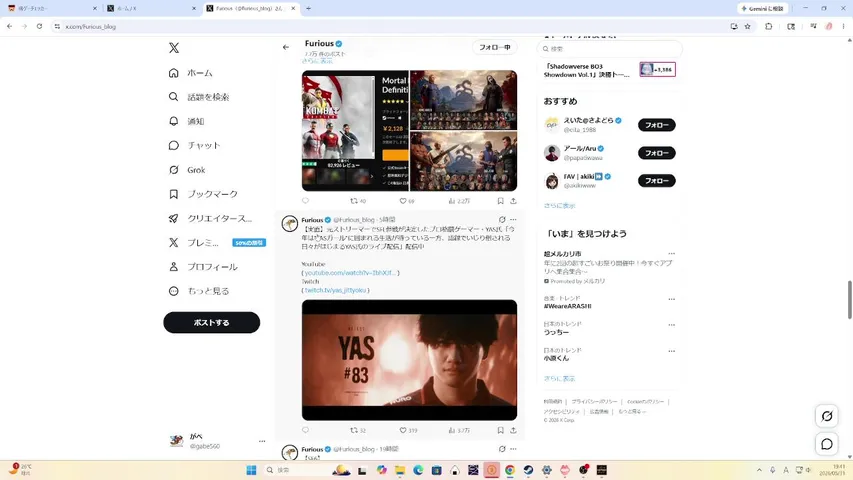Open more options on the 19時間 post
This screenshot has height=480, width=853.
coord(513,449)
